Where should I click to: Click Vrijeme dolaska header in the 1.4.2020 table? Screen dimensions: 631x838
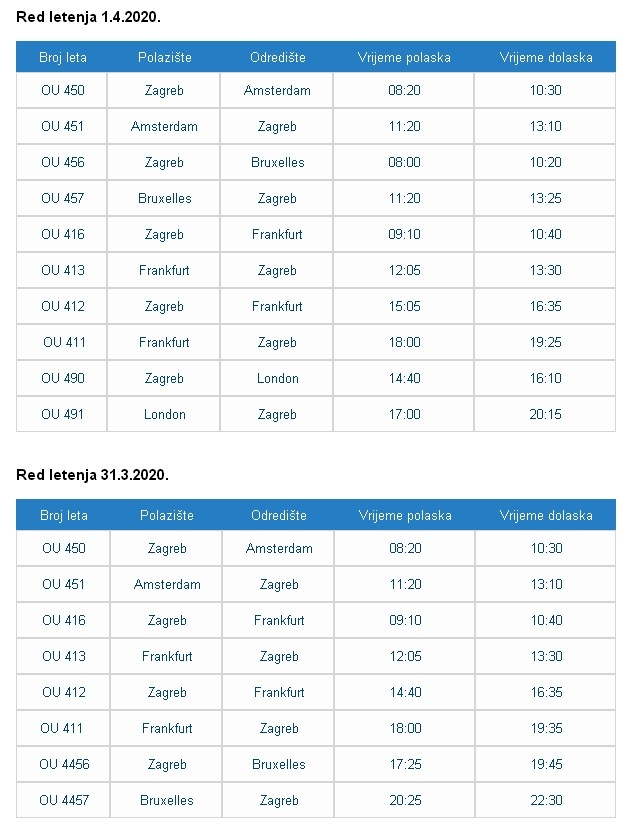tap(546, 57)
